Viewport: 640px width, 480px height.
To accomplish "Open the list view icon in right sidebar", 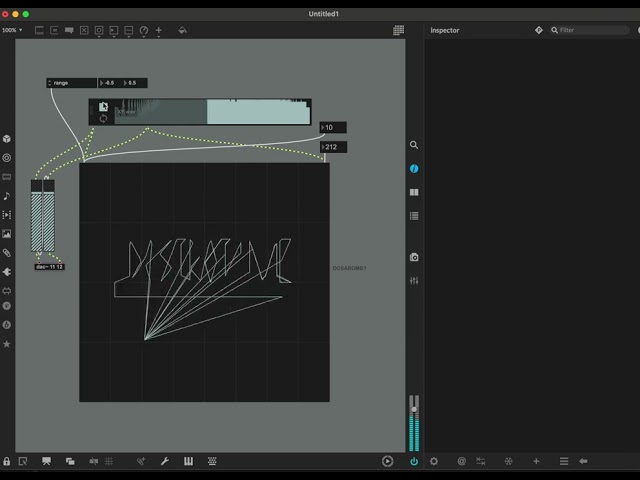I will point(414,216).
